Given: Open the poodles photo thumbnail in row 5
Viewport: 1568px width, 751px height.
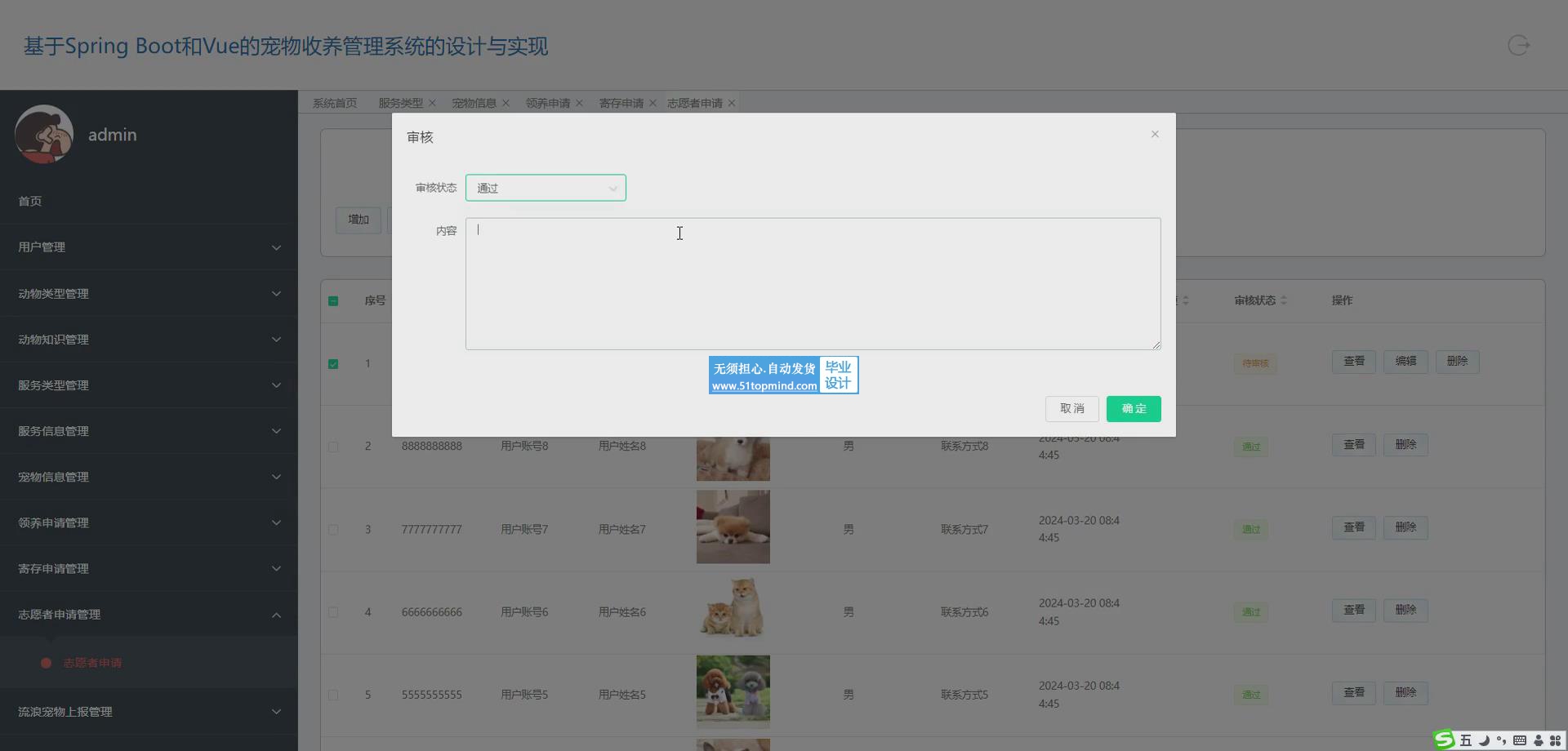Looking at the screenshot, I should (x=733, y=692).
